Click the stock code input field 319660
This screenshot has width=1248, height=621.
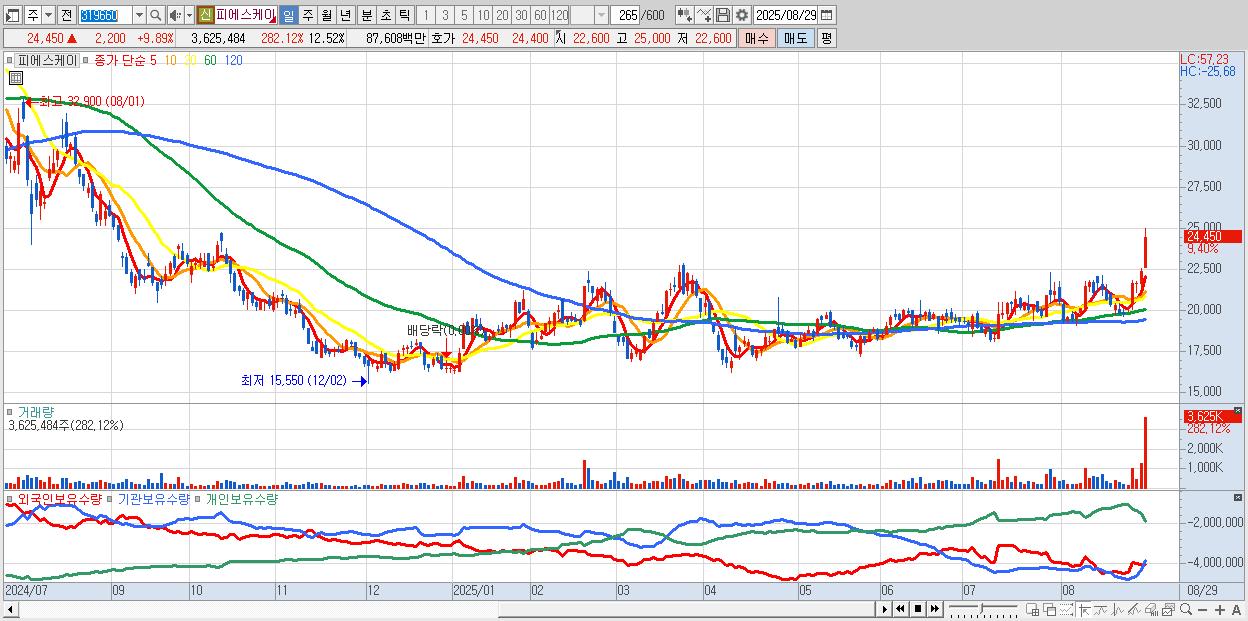(x=106, y=15)
